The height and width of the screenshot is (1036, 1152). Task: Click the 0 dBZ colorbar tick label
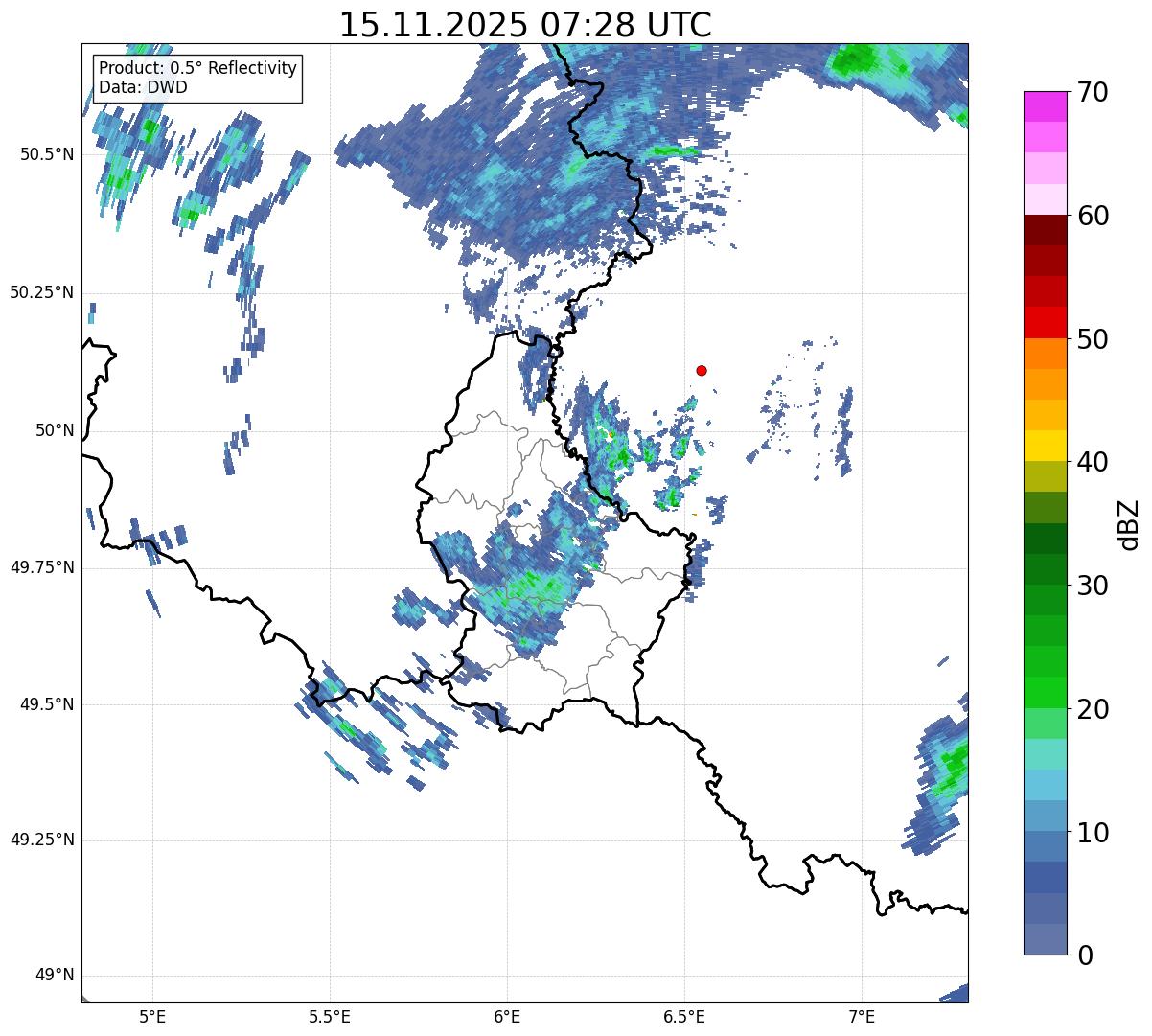pyautogui.click(x=1084, y=955)
